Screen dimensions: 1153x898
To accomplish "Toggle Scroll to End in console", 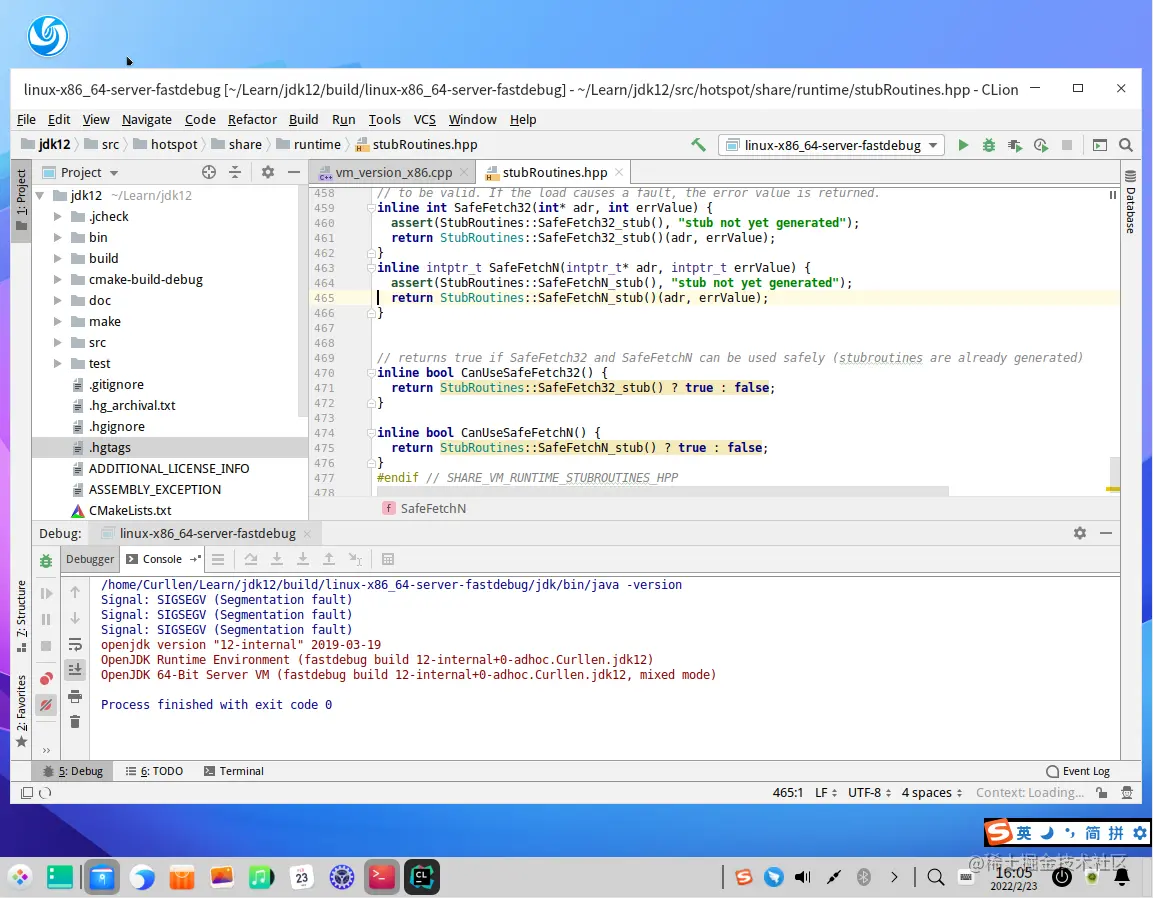I will pyautogui.click(x=75, y=669).
